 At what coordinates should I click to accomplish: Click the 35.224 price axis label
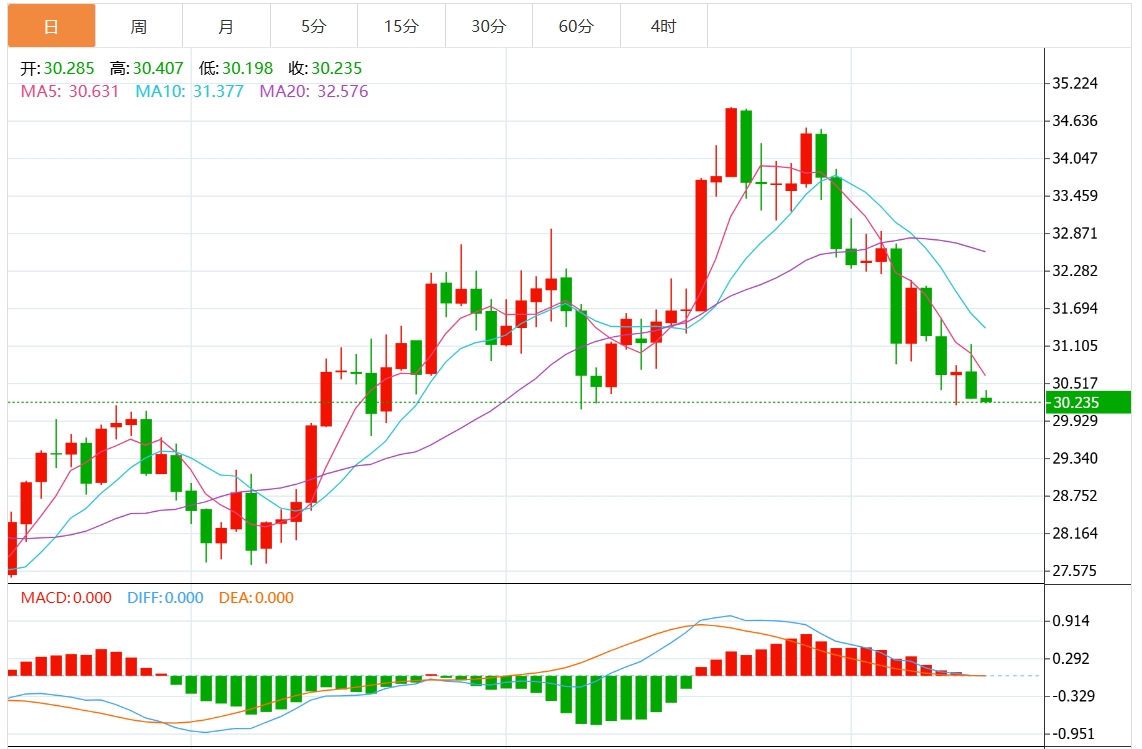[1075, 83]
